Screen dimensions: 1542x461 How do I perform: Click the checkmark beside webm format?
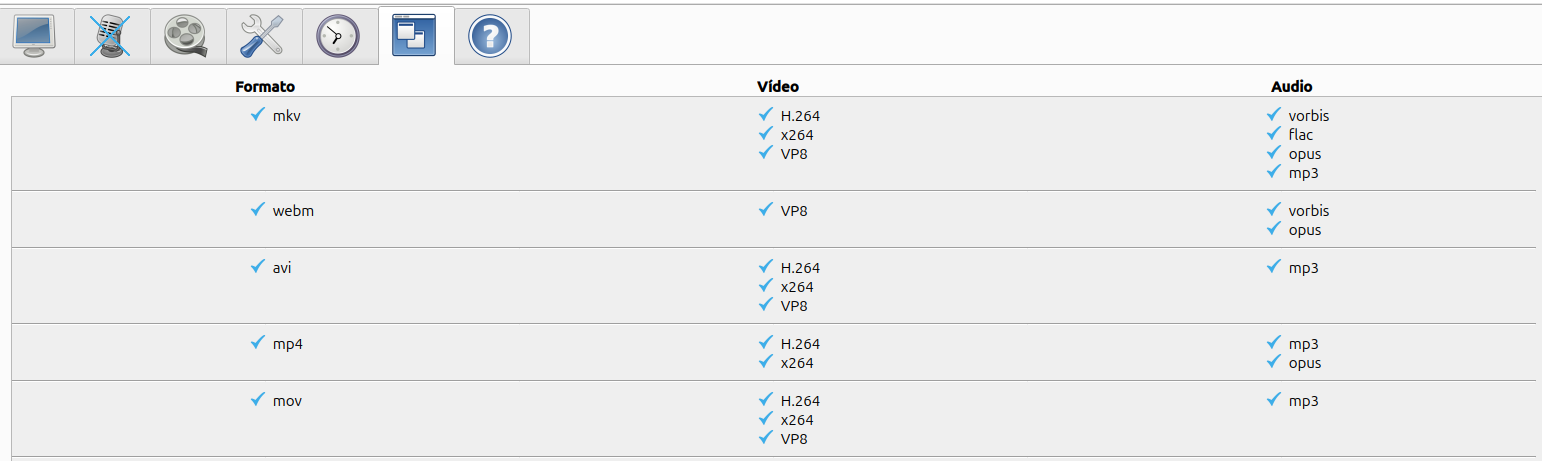[x=258, y=210]
